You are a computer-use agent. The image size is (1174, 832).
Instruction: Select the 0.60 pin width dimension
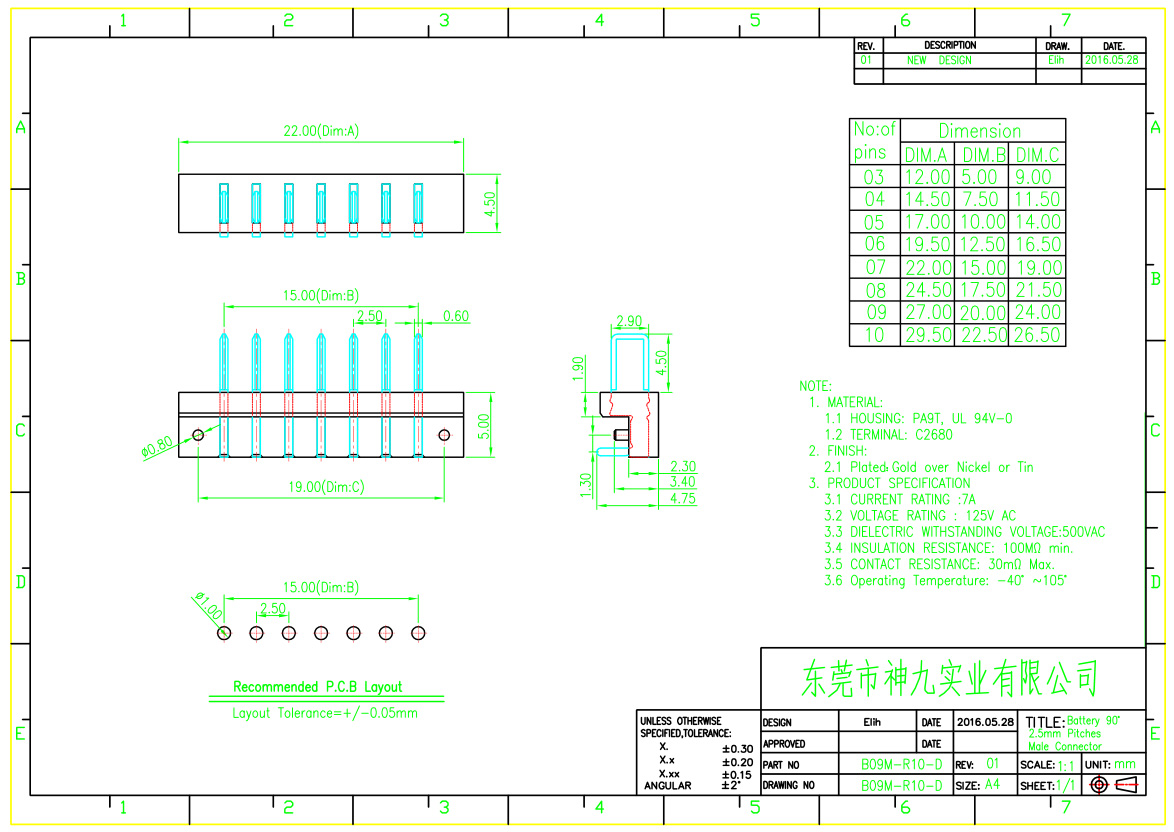click(x=456, y=316)
